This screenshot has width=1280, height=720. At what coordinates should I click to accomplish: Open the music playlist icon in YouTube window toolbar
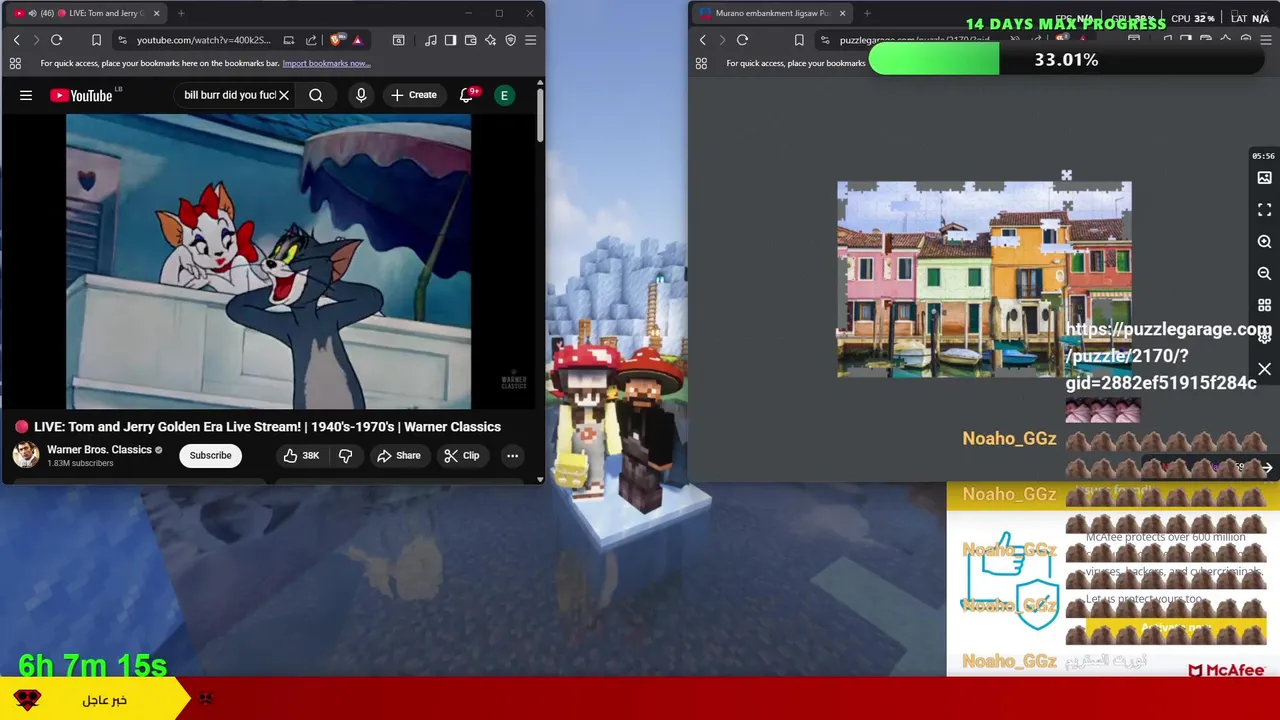pyautogui.click(x=430, y=40)
